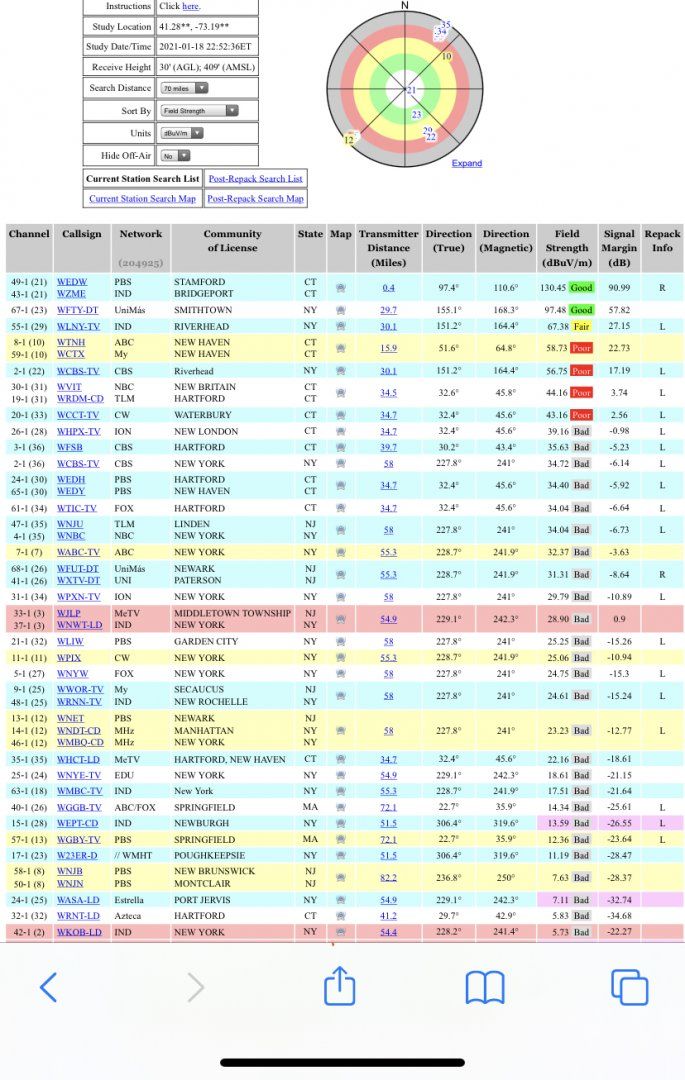Open map icon in WABC-TV row
This screenshot has width=685, height=1080.
(x=340, y=552)
